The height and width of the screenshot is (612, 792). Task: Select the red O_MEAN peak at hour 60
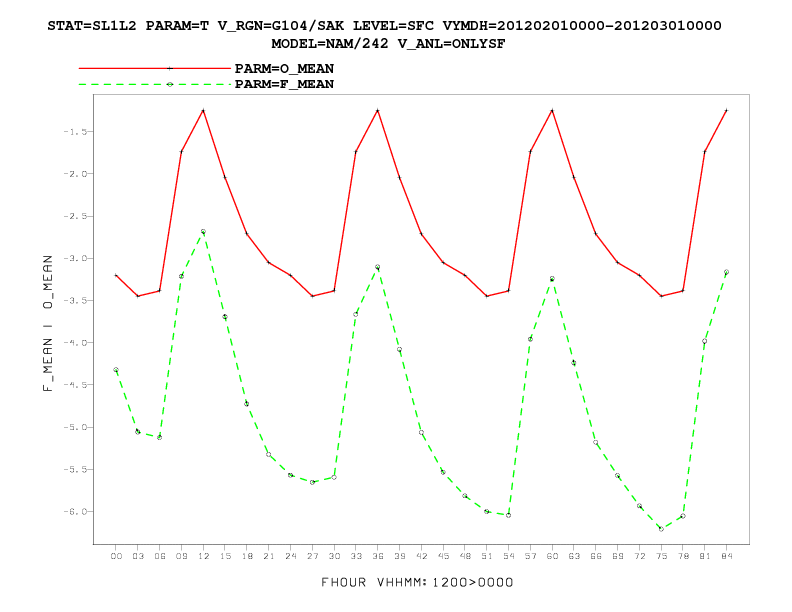click(552, 110)
